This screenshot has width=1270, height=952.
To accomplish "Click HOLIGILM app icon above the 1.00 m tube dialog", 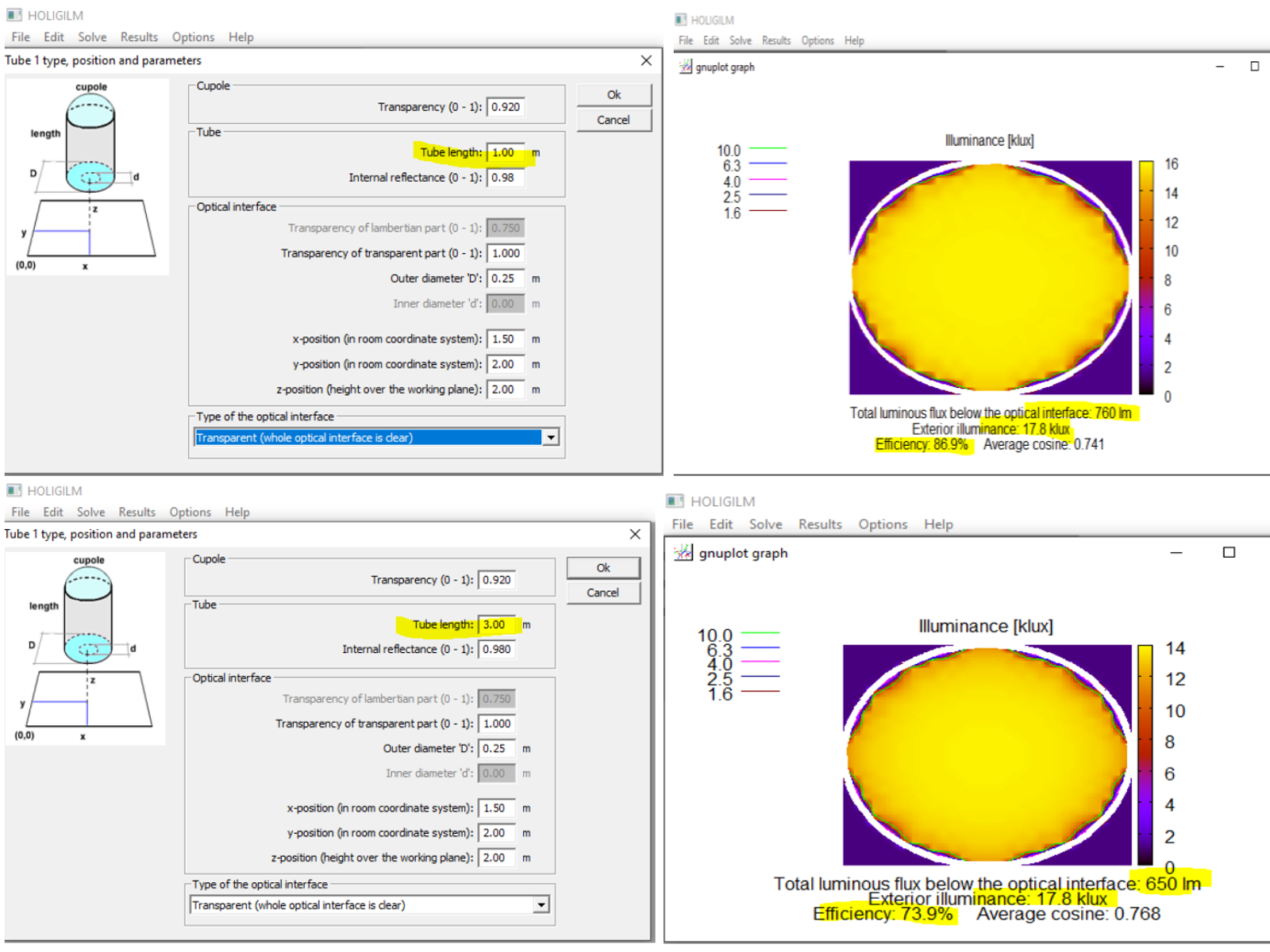I will coord(14,15).
